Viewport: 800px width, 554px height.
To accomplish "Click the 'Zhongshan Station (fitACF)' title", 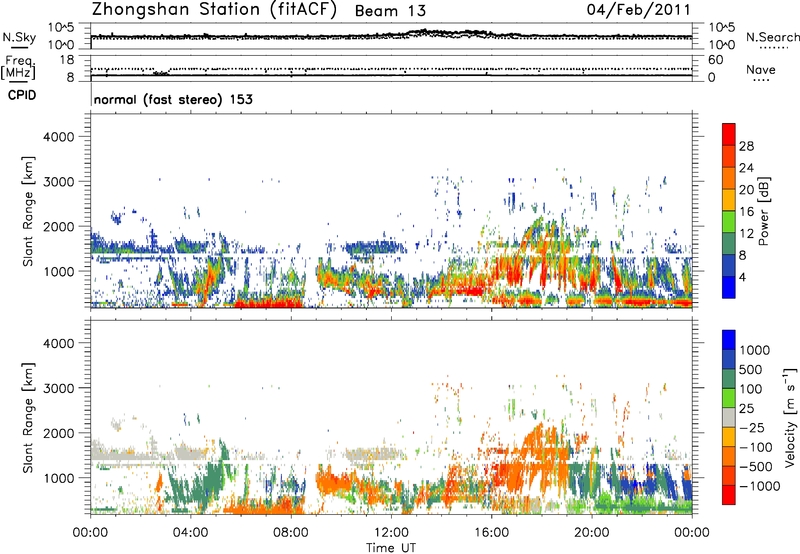I will (x=214, y=9).
